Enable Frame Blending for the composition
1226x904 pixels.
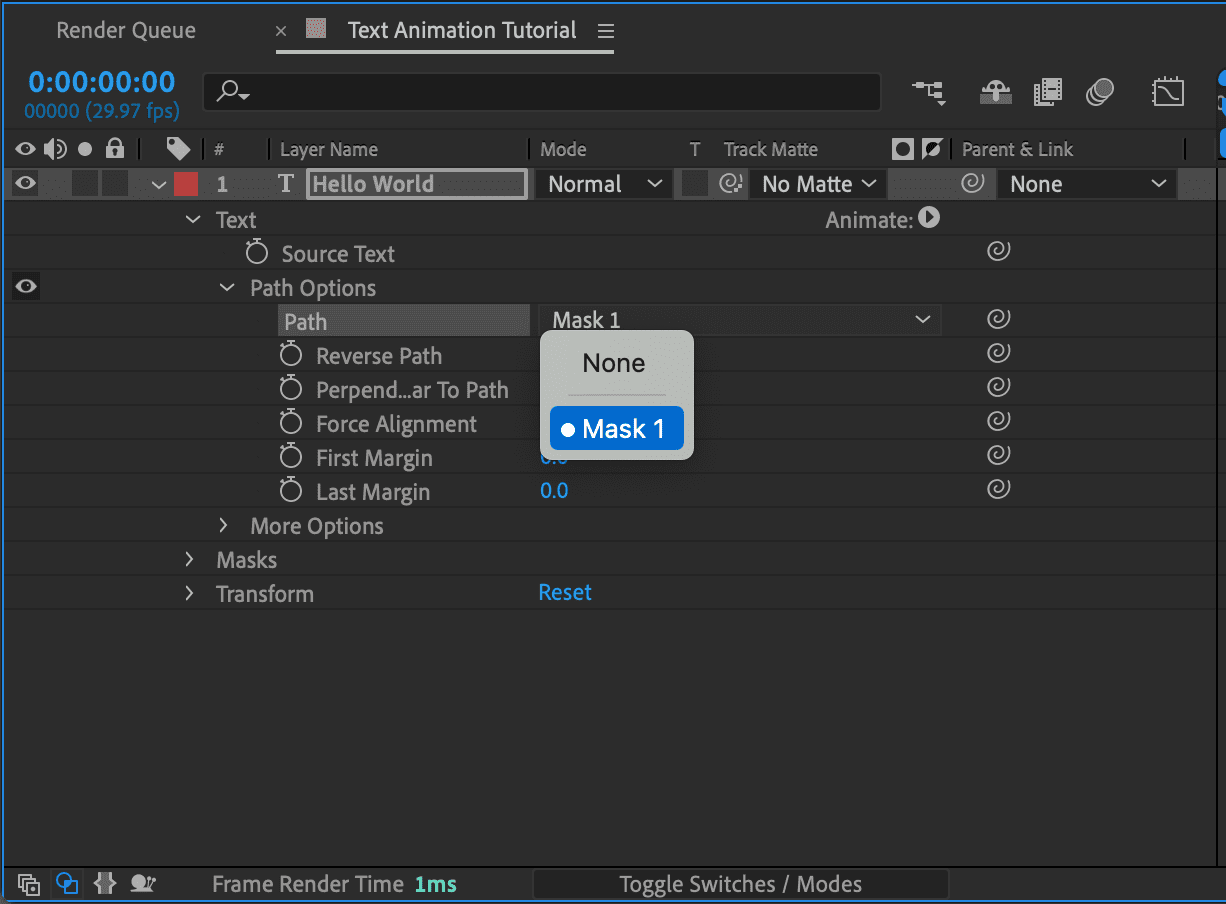pos(1047,92)
